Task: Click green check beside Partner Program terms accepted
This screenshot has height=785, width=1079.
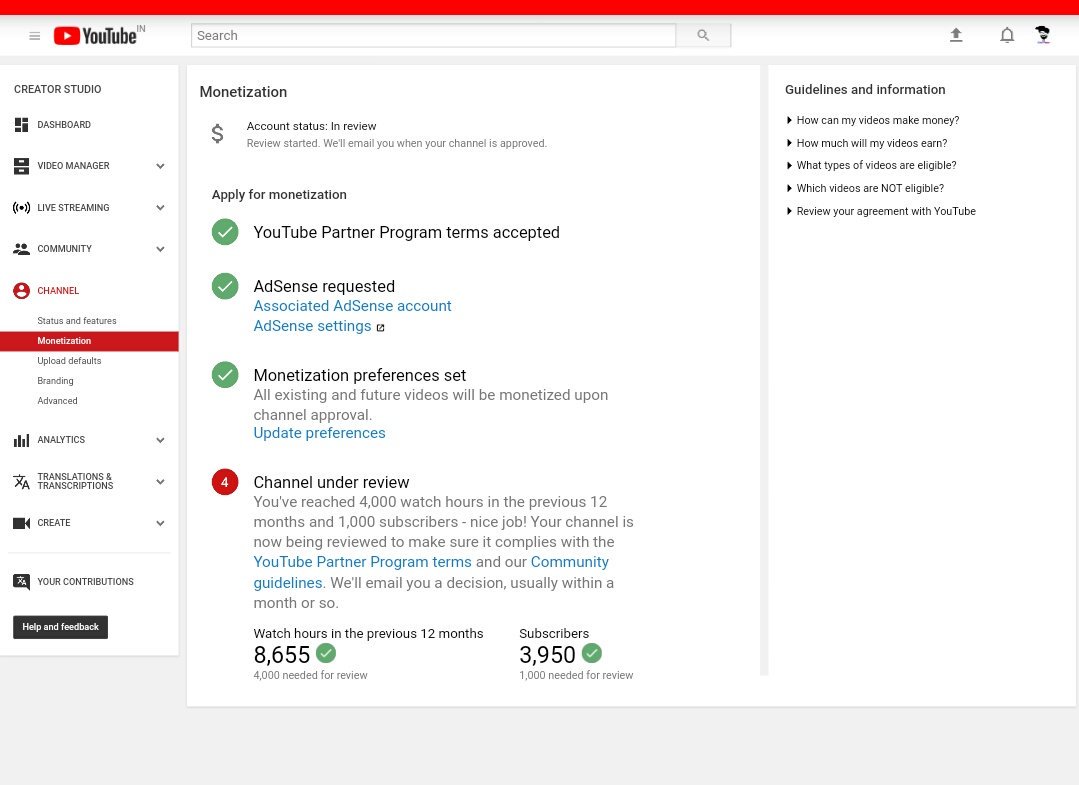Action: pyautogui.click(x=225, y=232)
